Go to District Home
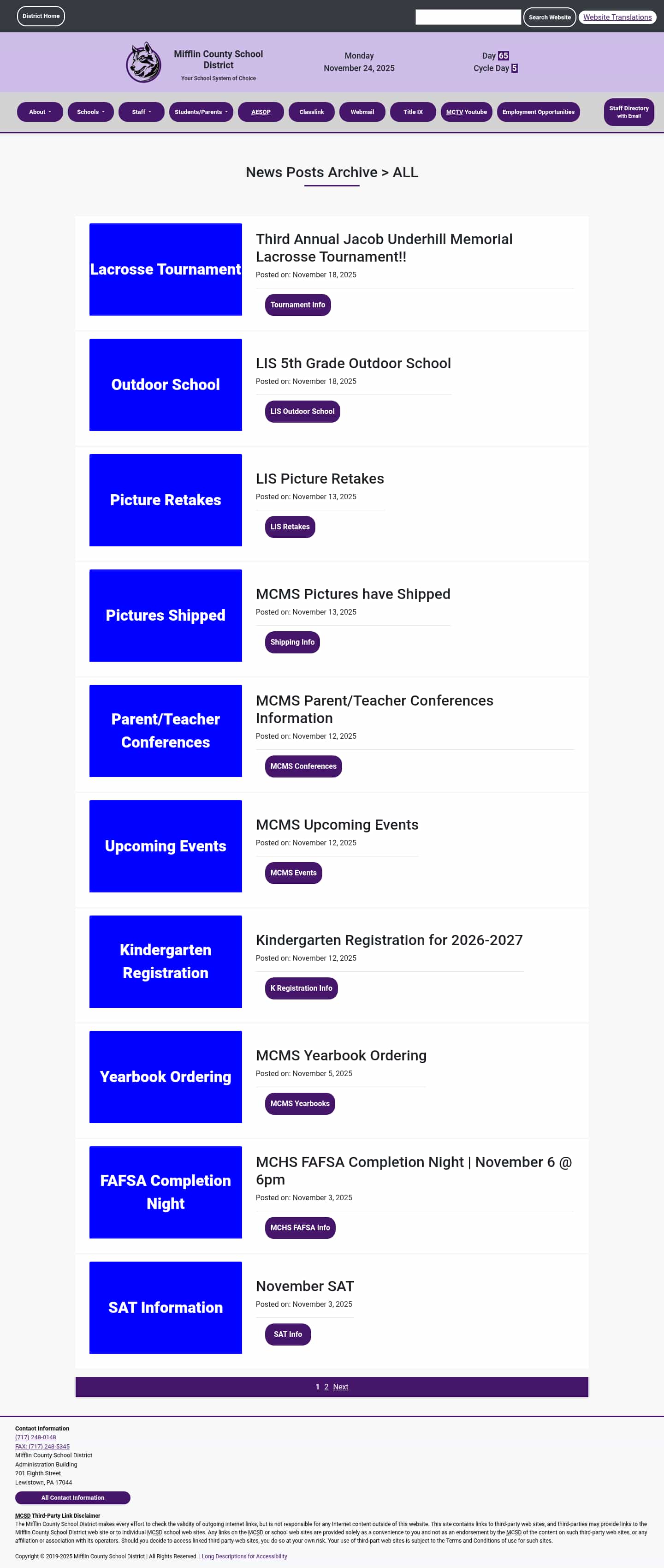The image size is (664, 1568). (41, 17)
